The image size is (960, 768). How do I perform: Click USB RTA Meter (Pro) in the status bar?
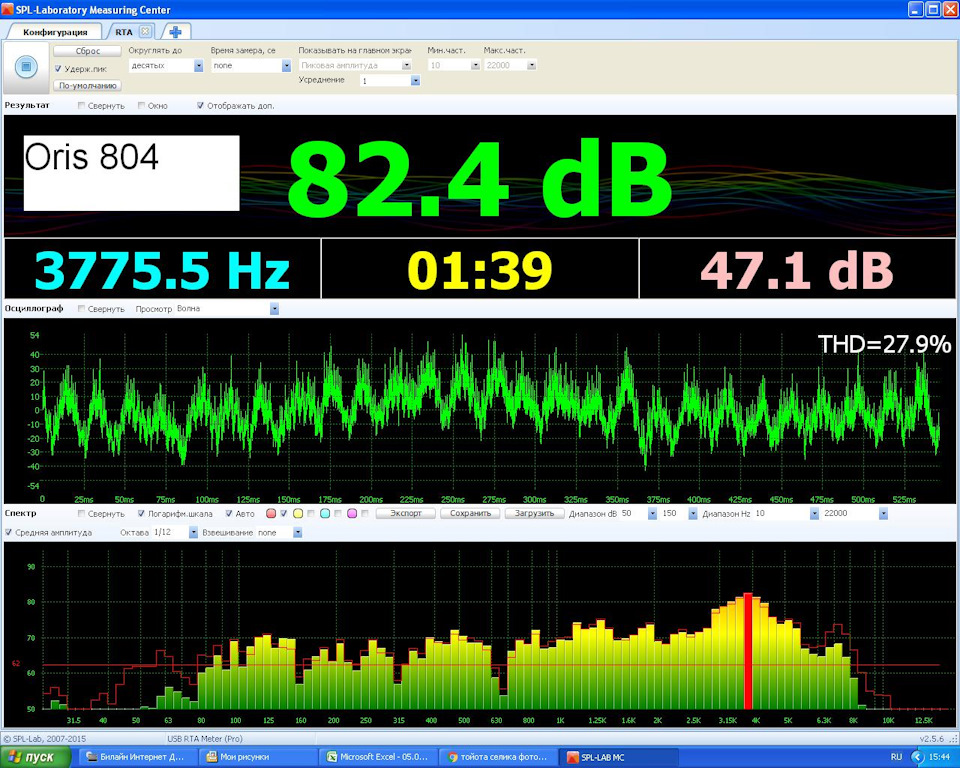coord(204,739)
